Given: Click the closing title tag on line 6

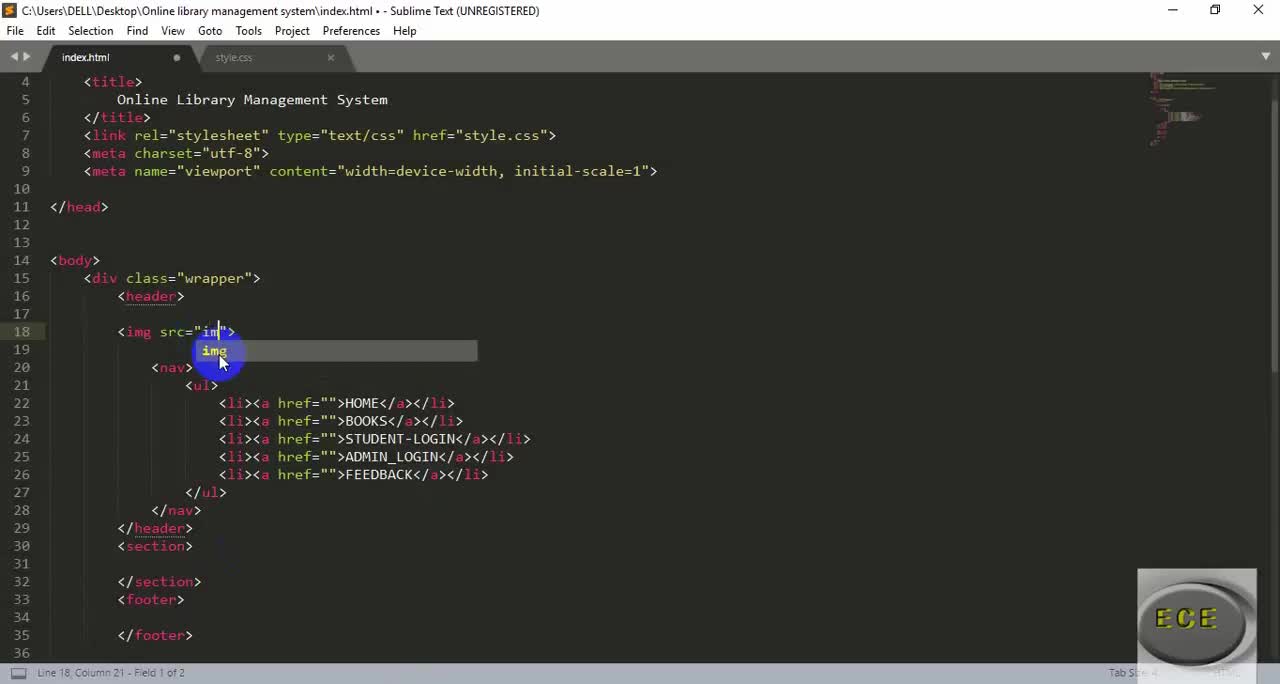Looking at the screenshot, I should pos(117,118).
